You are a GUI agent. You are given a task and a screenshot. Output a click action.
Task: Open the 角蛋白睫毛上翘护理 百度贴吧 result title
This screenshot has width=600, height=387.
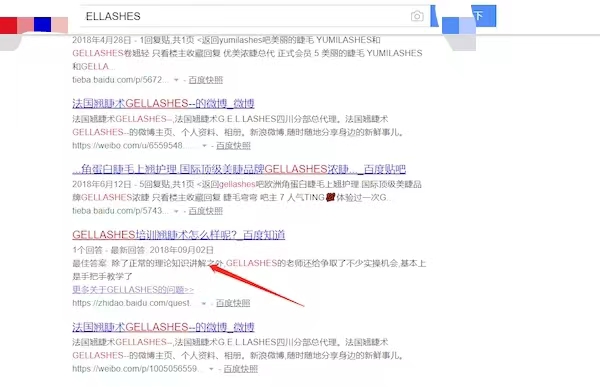[239, 169]
